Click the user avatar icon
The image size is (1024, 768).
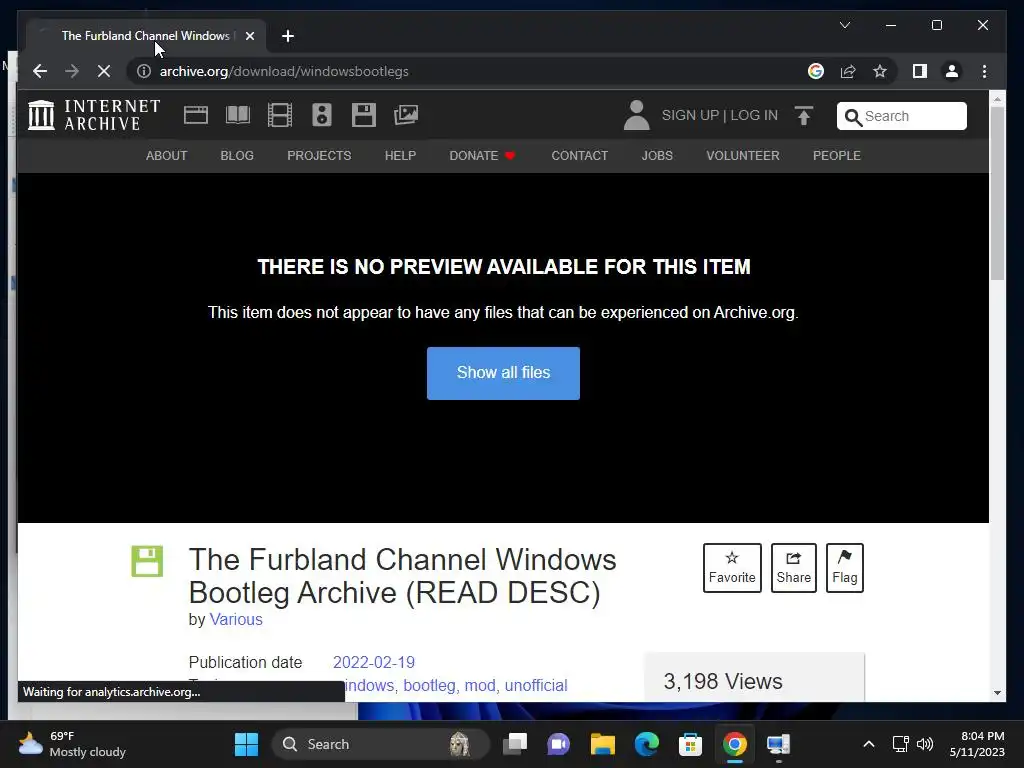tap(636, 115)
